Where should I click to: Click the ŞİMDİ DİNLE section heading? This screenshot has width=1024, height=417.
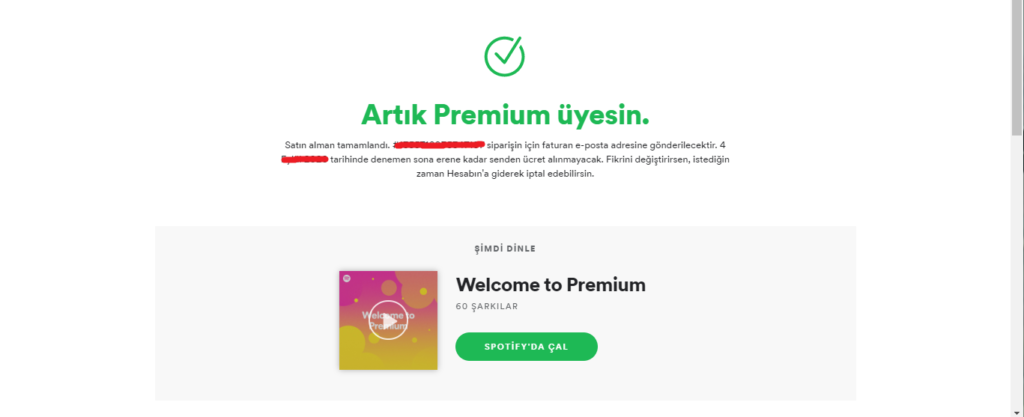[505, 249]
